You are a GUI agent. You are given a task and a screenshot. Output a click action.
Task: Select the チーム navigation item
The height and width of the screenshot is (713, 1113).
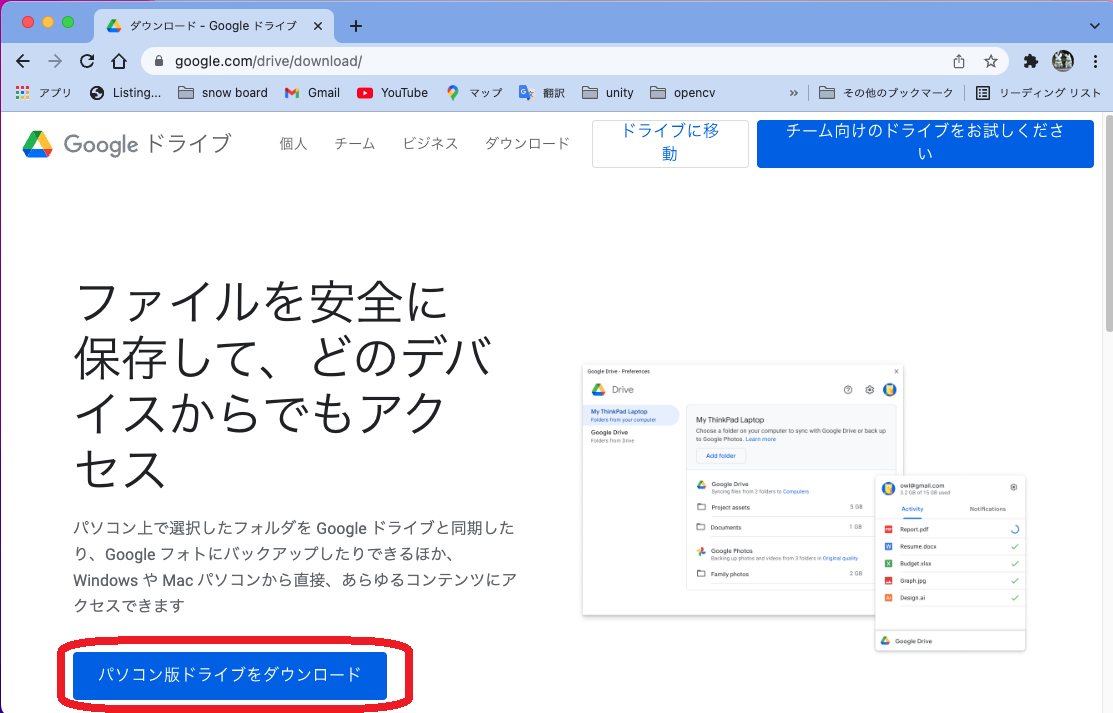[354, 144]
